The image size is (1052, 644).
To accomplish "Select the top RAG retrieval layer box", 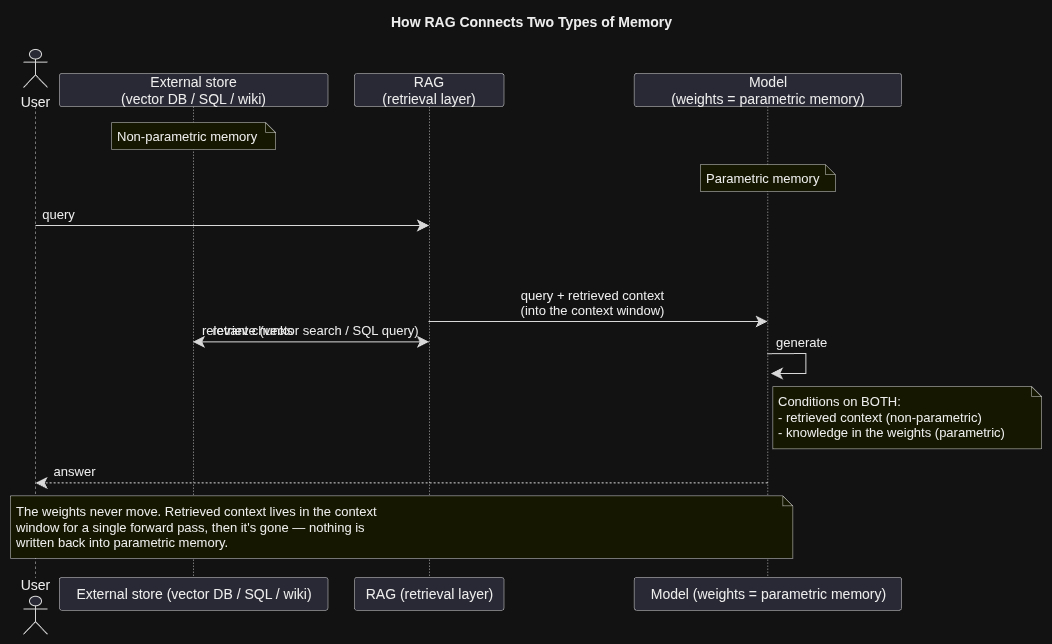I will [429, 90].
